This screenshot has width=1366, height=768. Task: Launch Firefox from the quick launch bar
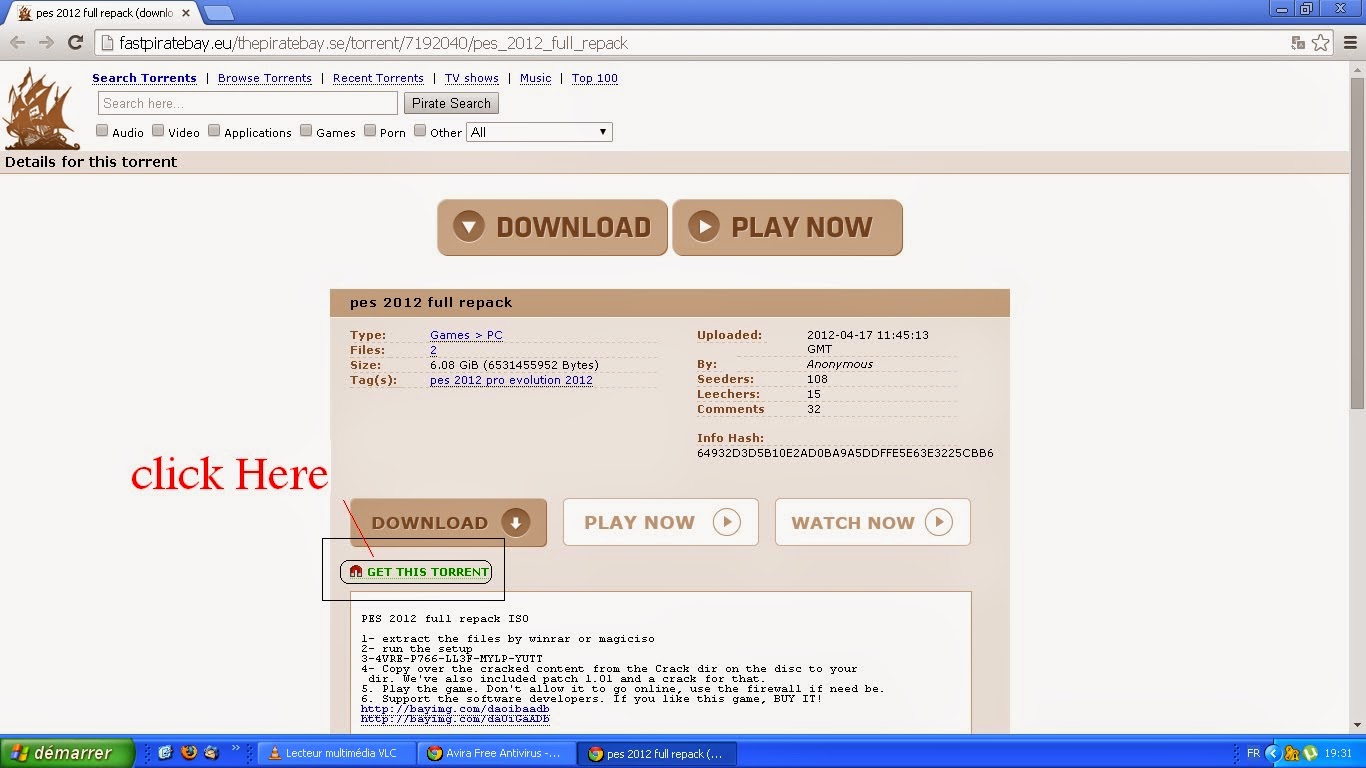[x=188, y=753]
